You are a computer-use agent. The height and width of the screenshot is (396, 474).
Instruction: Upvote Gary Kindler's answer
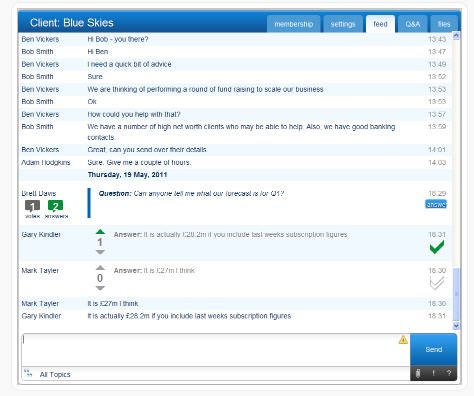pyautogui.click(x=100, y=232)
